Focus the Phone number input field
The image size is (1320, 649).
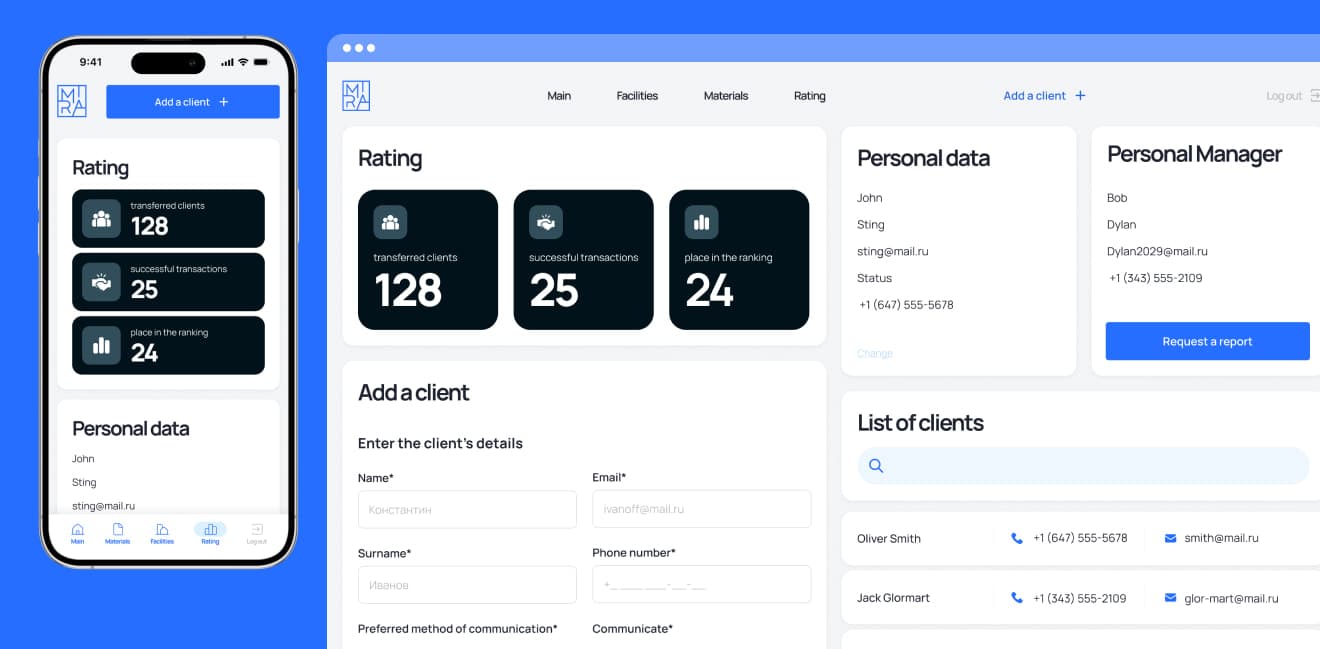point(701,585)
